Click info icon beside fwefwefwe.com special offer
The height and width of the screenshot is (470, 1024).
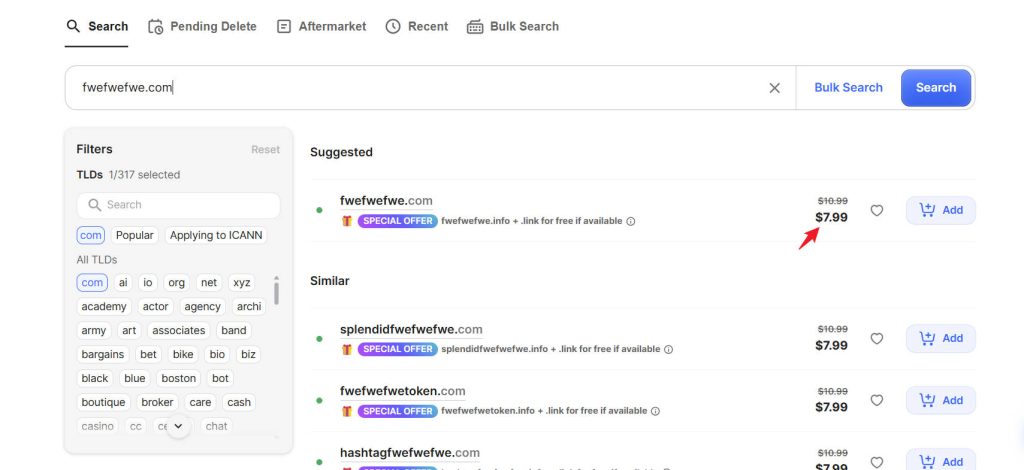coord(631,221)
